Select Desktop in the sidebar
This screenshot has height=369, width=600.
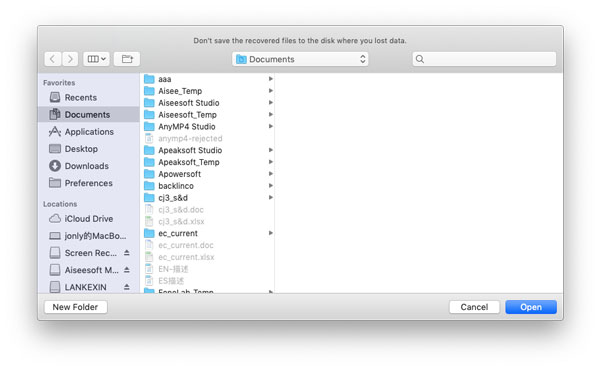click(89, 149)
